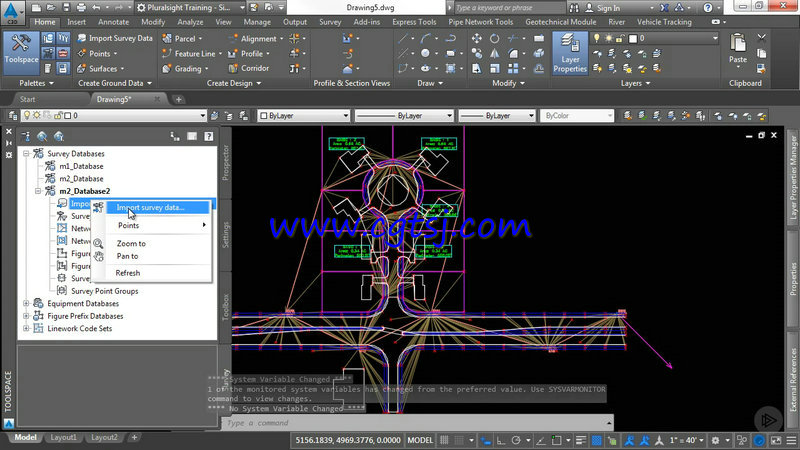Open Points submenu in context menu
This screenshot has width=800, height=450.
[x=158, y=225]
